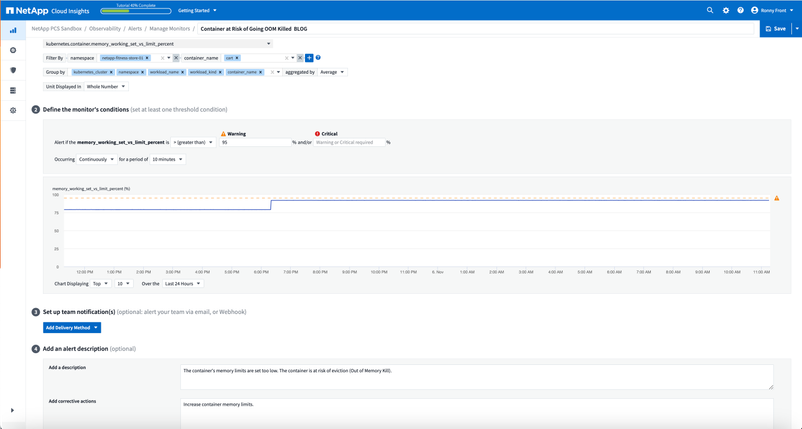Click the shield icon in the left sidebar

coord(13,70)
